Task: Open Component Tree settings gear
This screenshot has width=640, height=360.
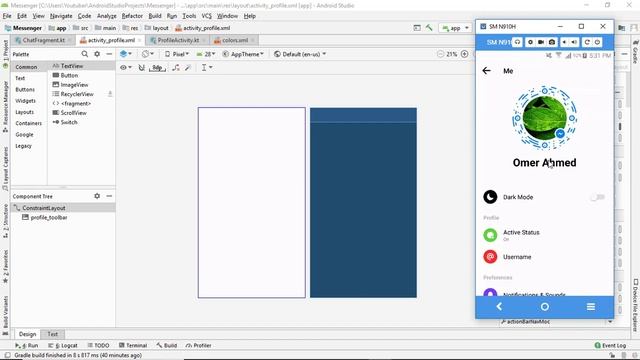Action: [x=97, y=196]
